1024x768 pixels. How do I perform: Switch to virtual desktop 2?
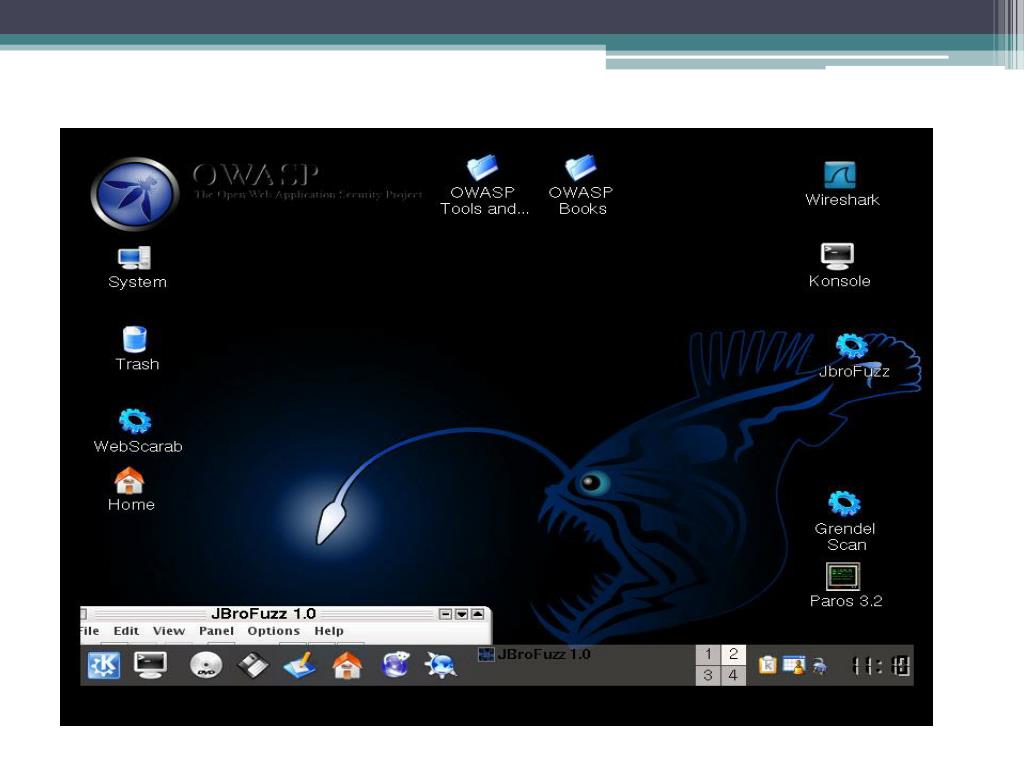click(x=733, y=654)
